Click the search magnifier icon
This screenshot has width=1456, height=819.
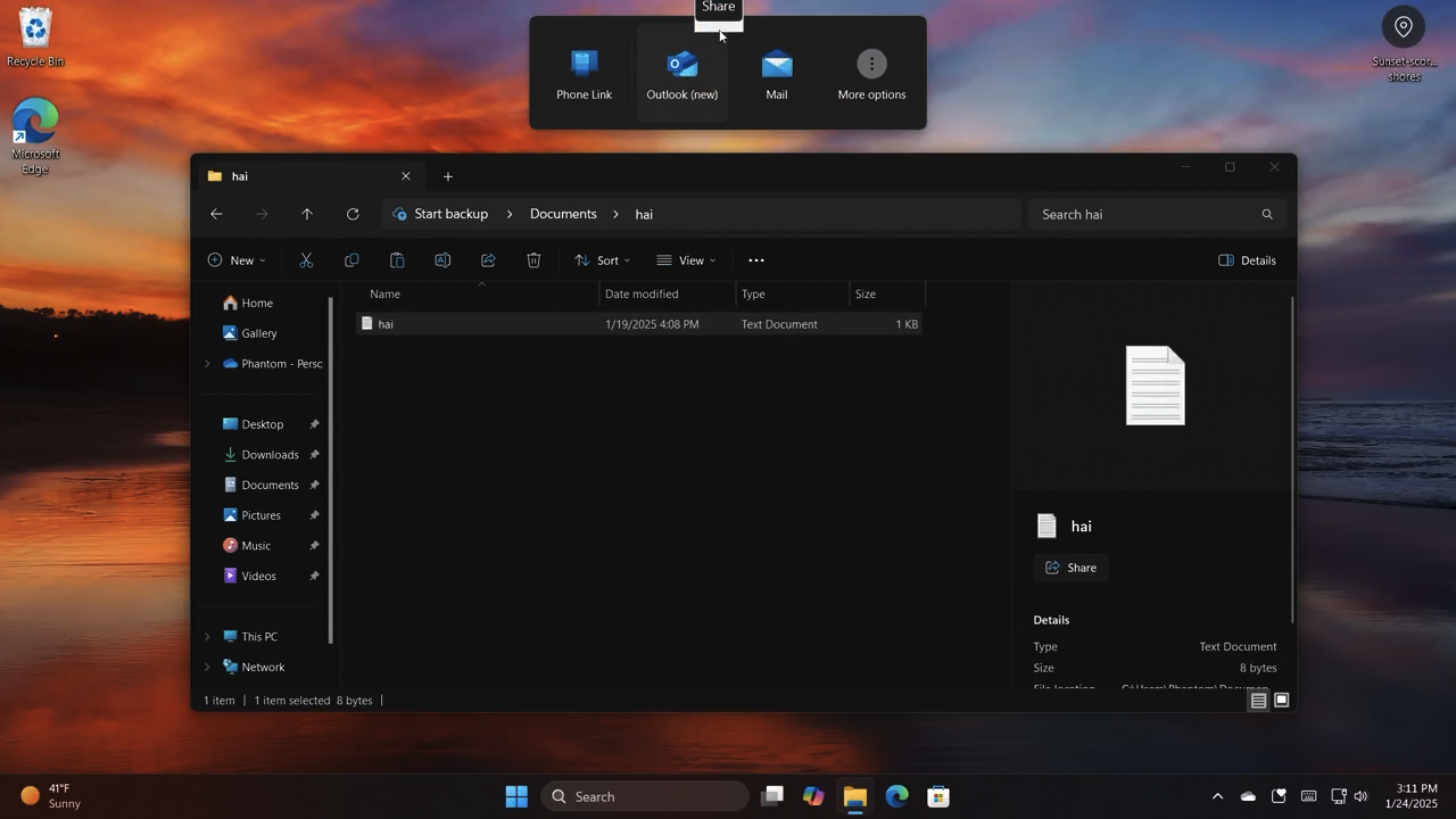[1267, 214]
